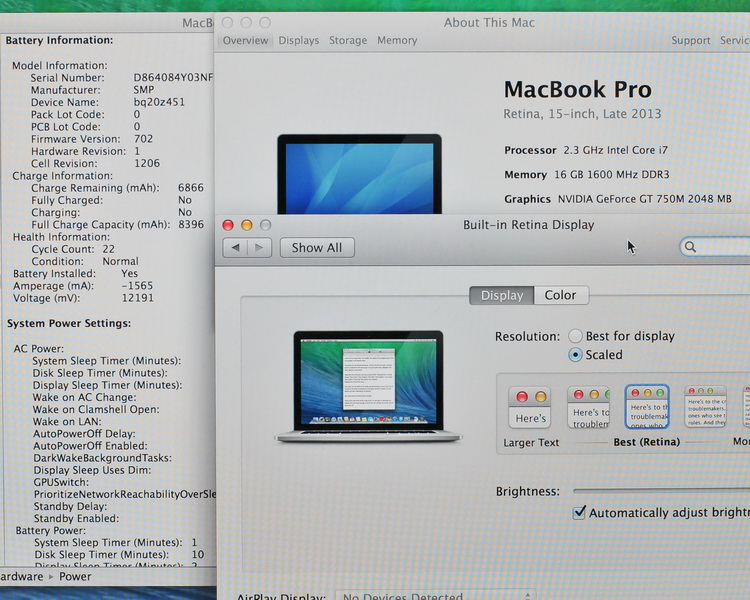Click the Battery Information heading

59,40
